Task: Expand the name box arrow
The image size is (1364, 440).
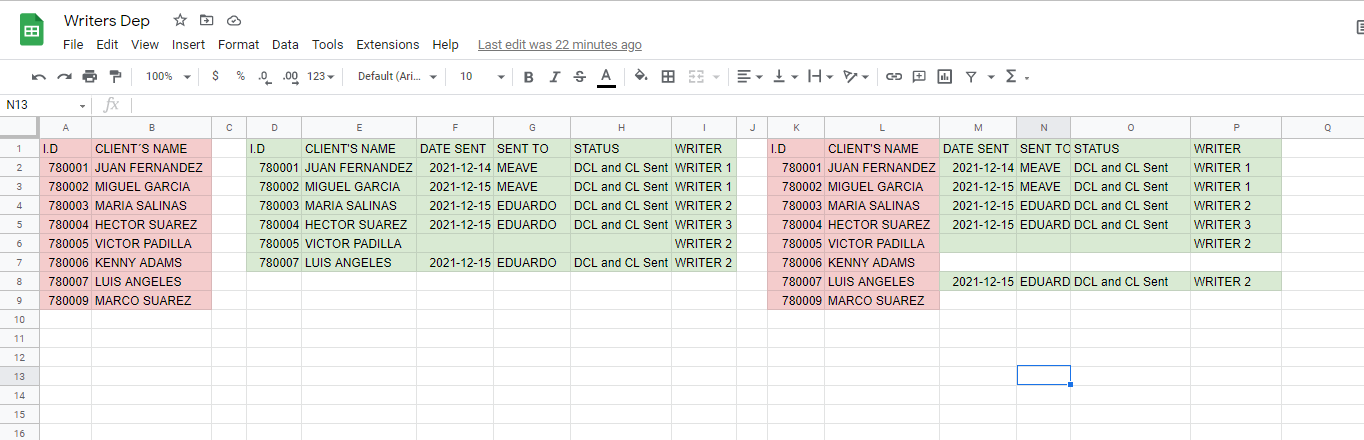Action: pyautogui.click(x=83, y=105)
